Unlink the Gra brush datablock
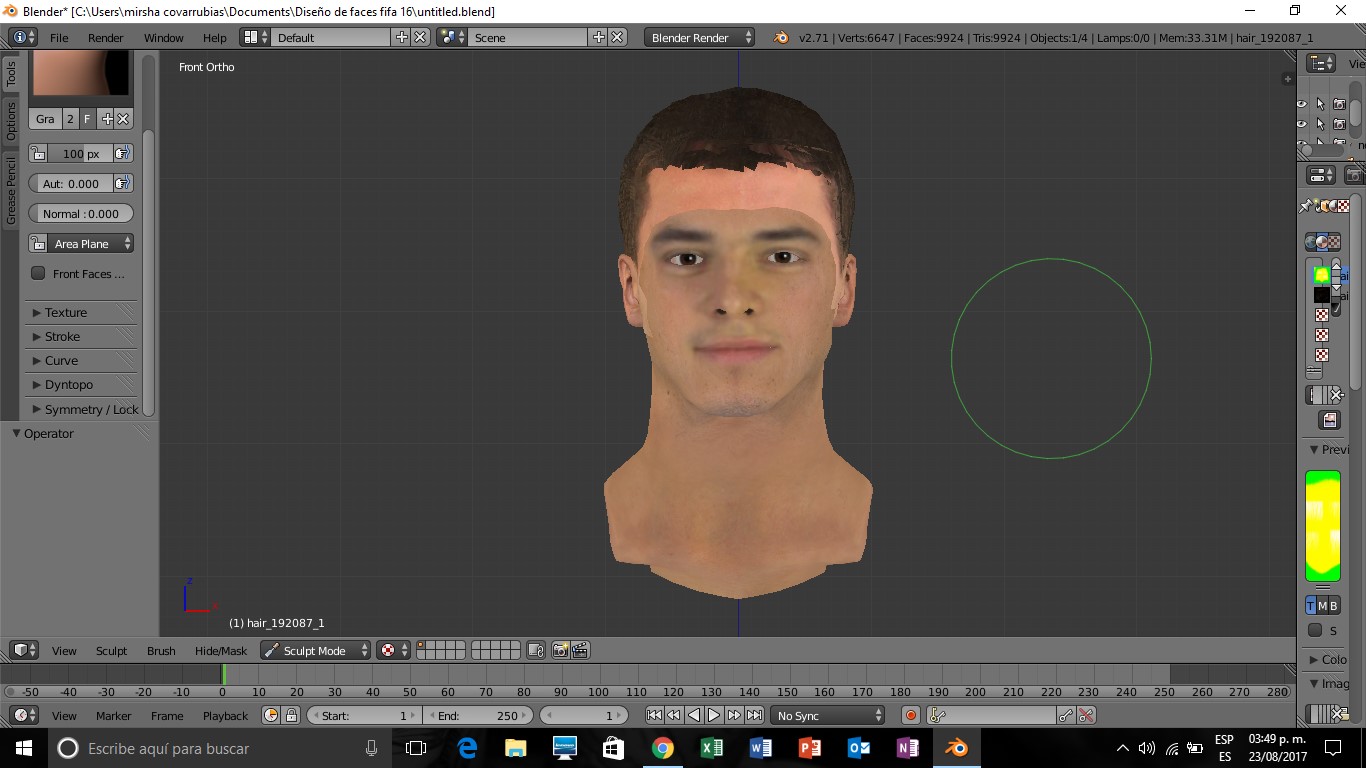The image size is (1366, 768). click(x=123, y=119)
